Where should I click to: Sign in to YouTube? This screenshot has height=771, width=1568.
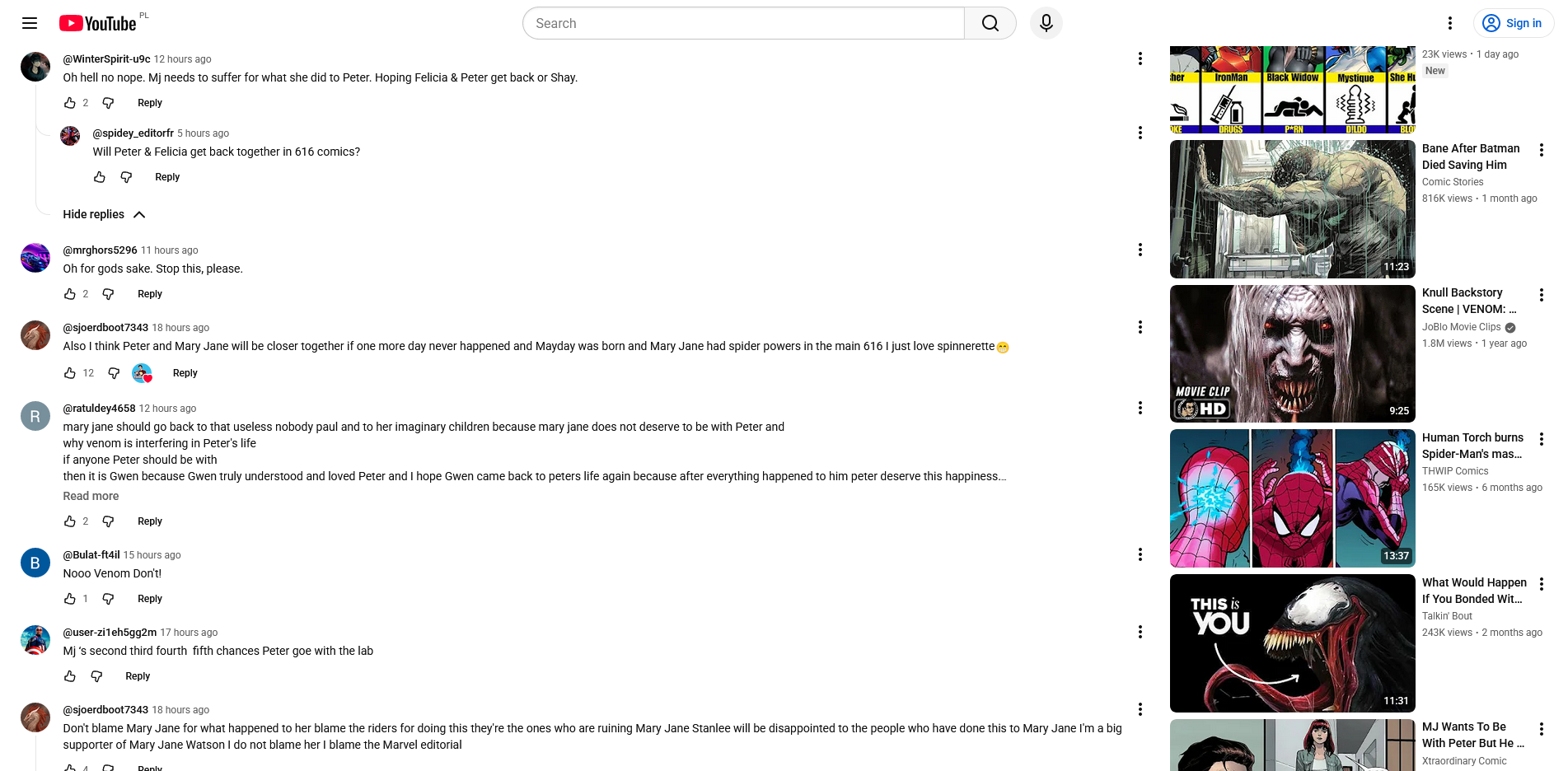(x=1513, y=23)
